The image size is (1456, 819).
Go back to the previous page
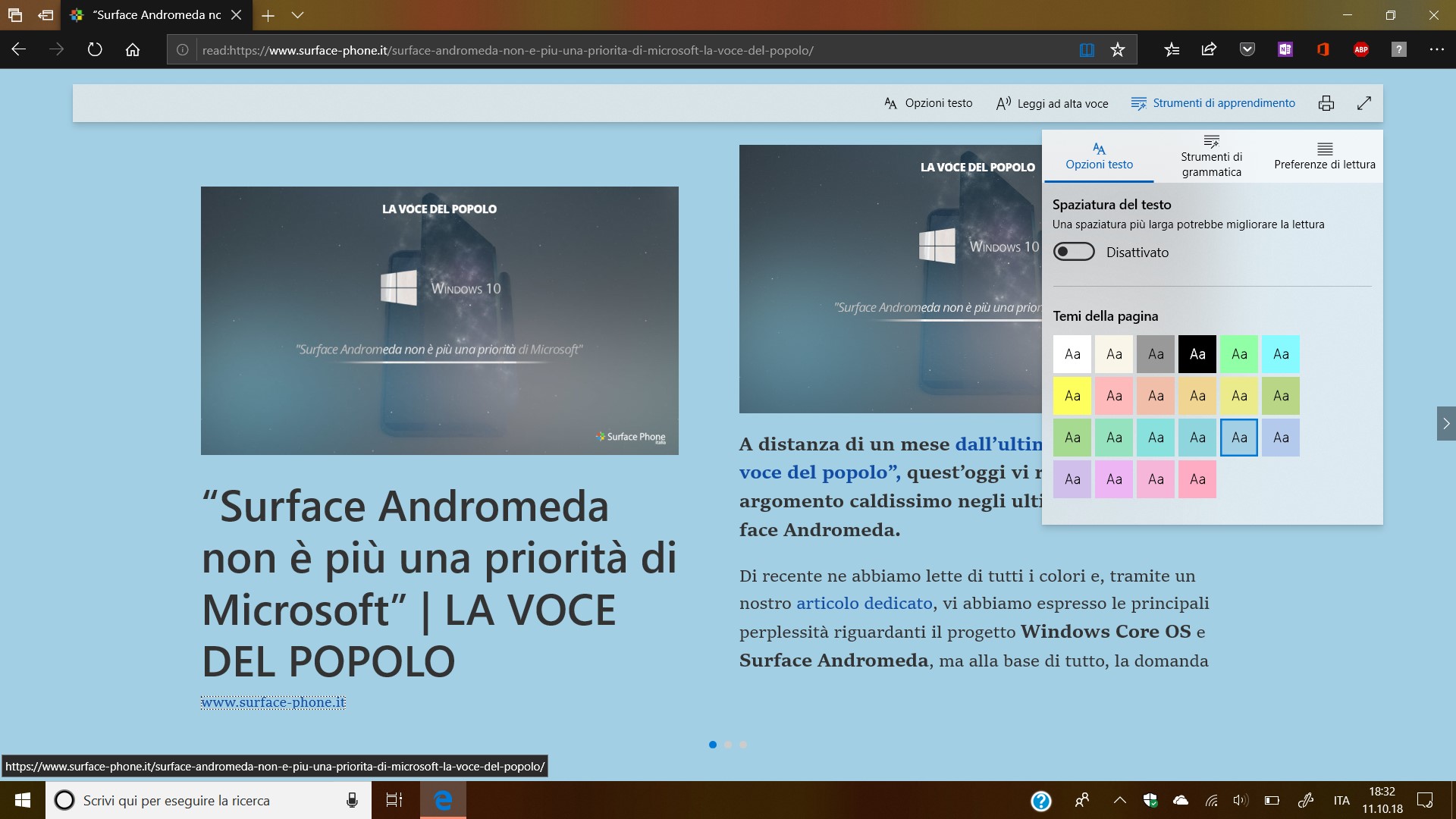click(19, 49)
